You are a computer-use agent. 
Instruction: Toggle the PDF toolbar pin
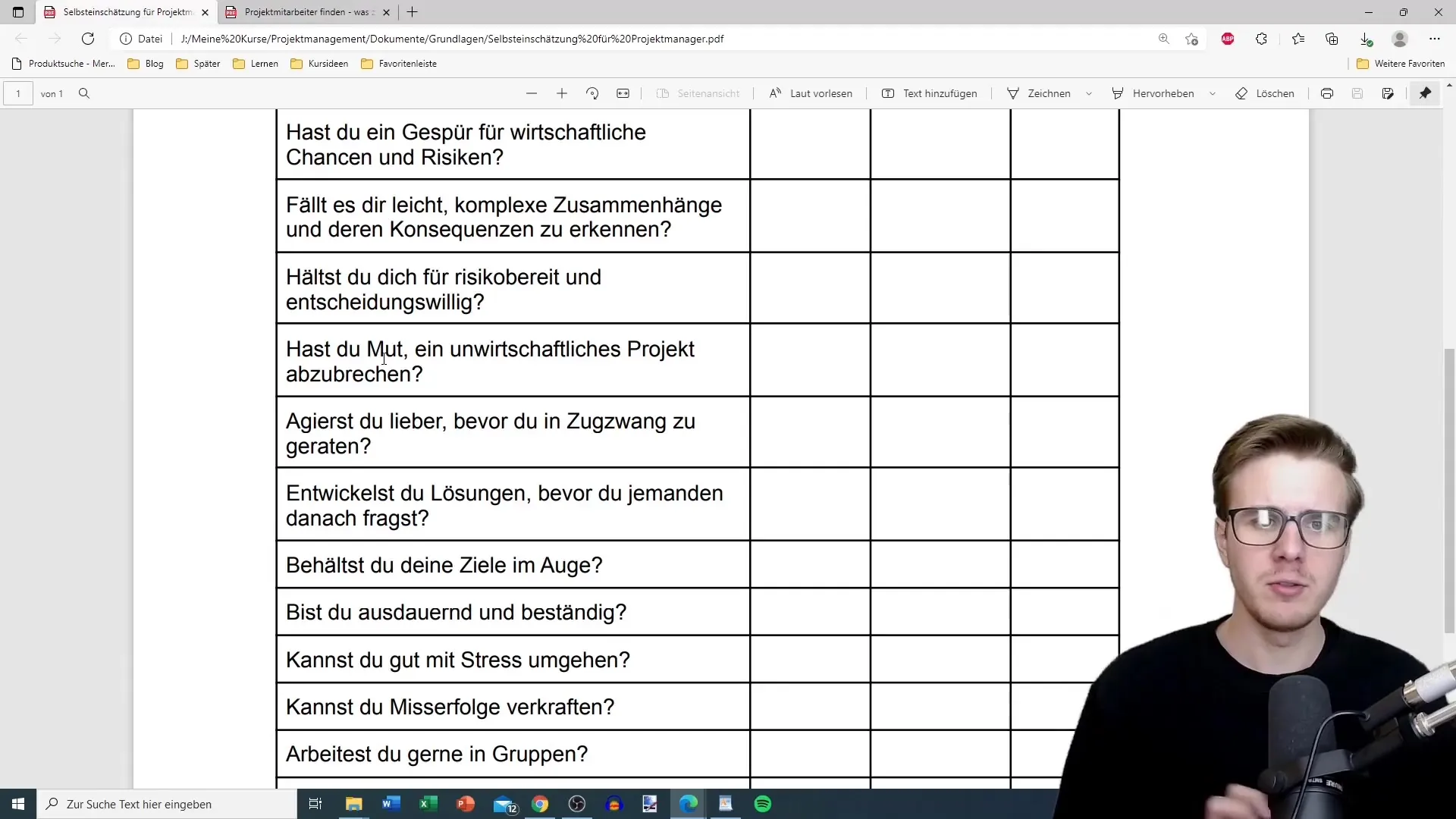pyautogui.click(x=1426, y=93)
